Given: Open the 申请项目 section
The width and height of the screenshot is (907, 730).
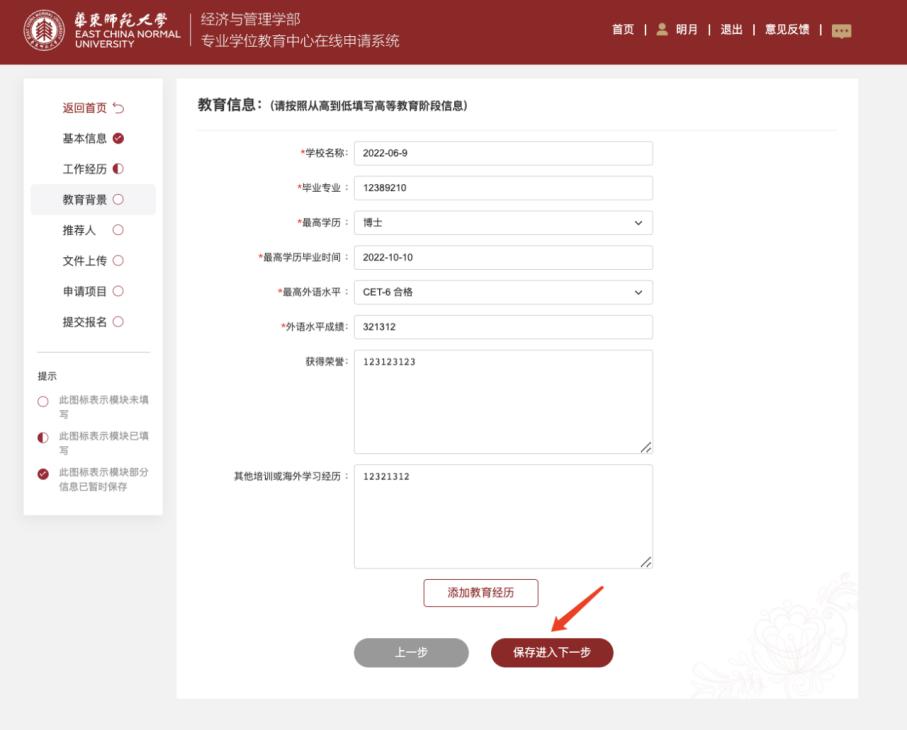Looking at the screenshot, I should tap(84, 292).
